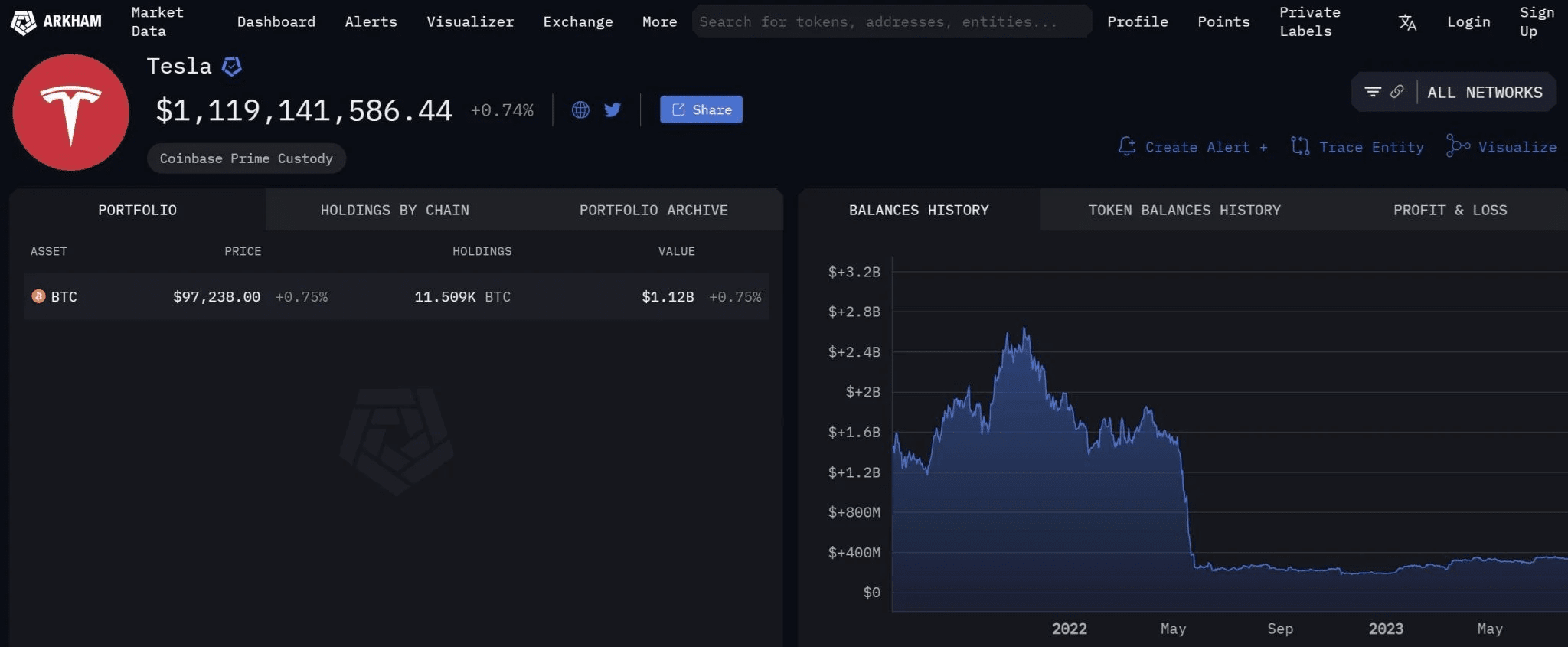Screen dimensions: 1568x647
Task: Click the language translate icon
Action: point(1407,22)
